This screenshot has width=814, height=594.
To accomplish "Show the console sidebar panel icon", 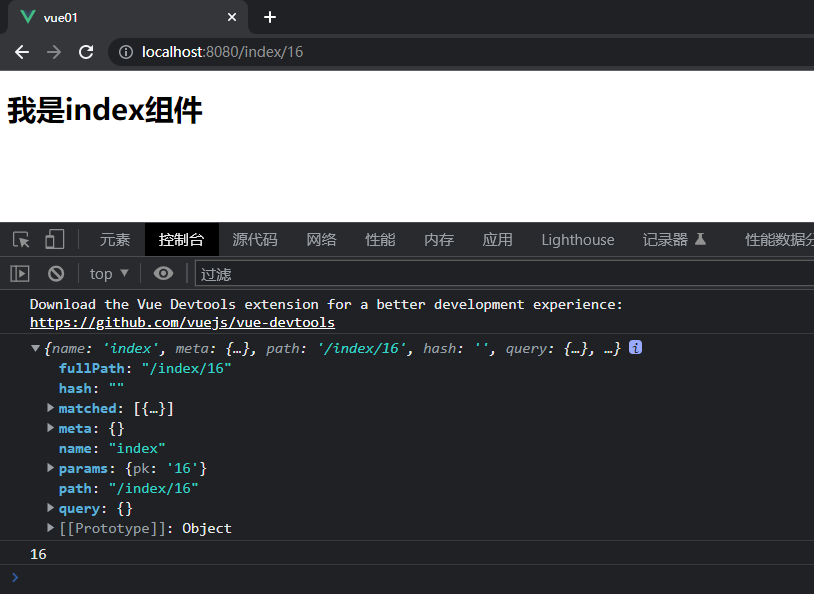I will click(20, 273).
